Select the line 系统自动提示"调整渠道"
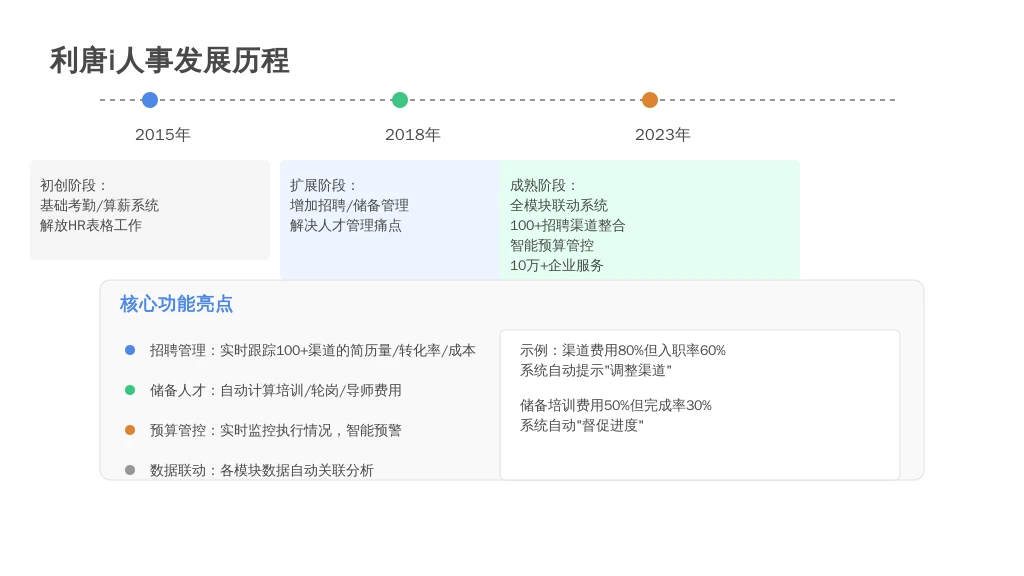Image resolution: width=1024 pixels, height=576 pixels. 596,371
